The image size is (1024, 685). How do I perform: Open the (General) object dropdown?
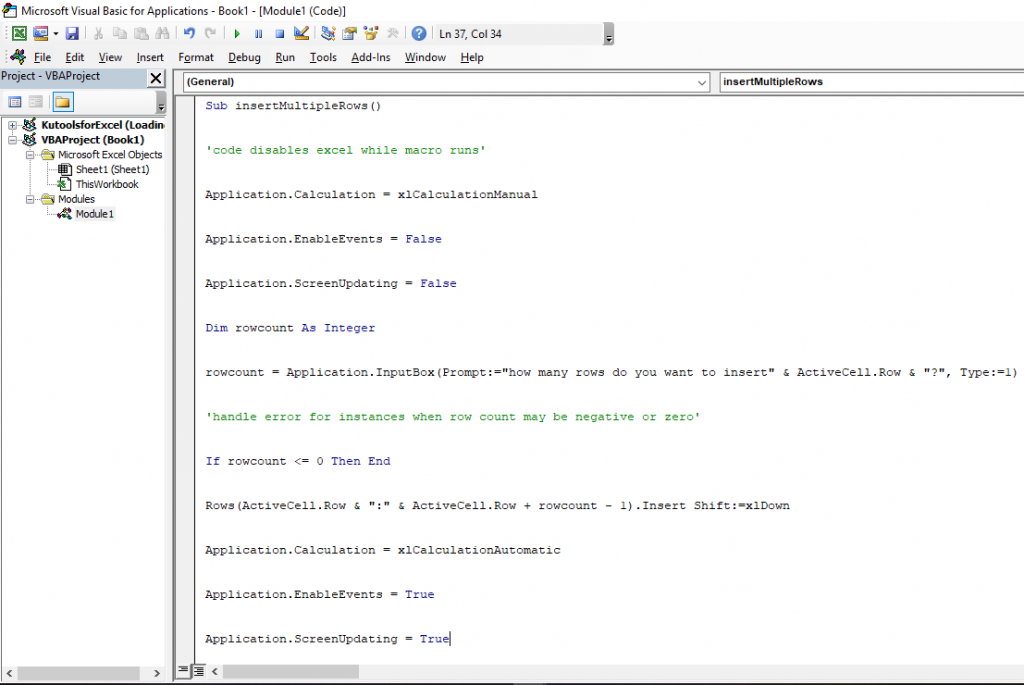click(x=700, y=81)
